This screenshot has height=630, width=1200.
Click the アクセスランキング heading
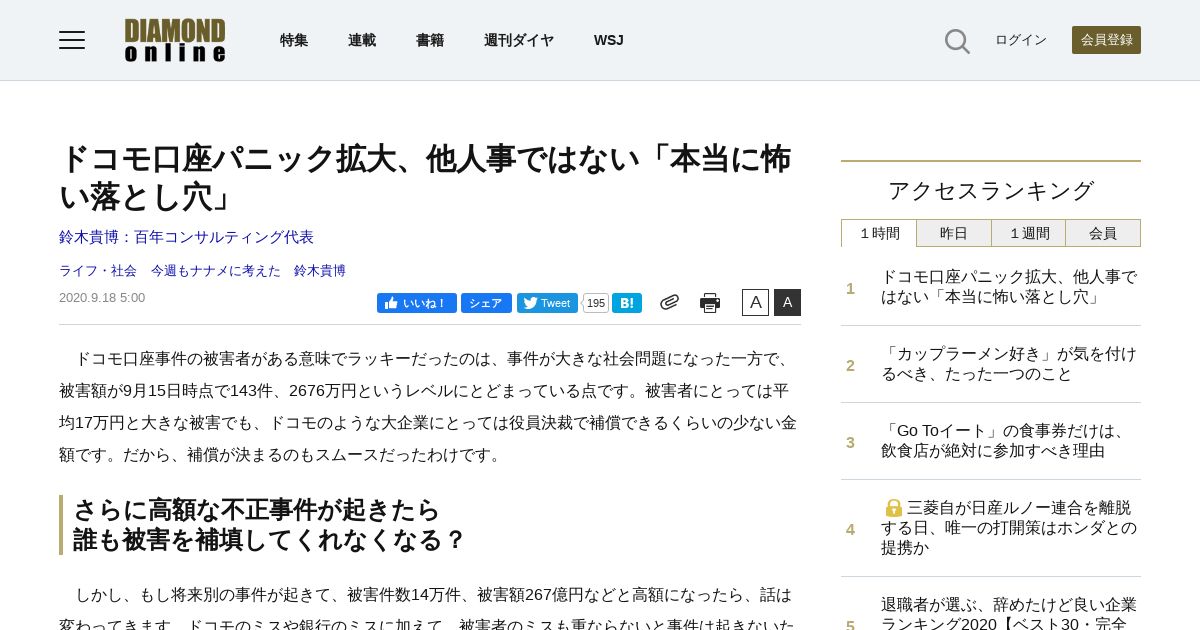(x=991, y=190)
